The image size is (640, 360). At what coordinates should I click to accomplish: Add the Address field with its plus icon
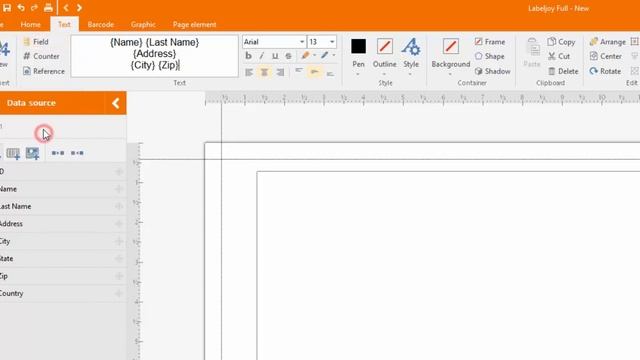coord(119,224)
